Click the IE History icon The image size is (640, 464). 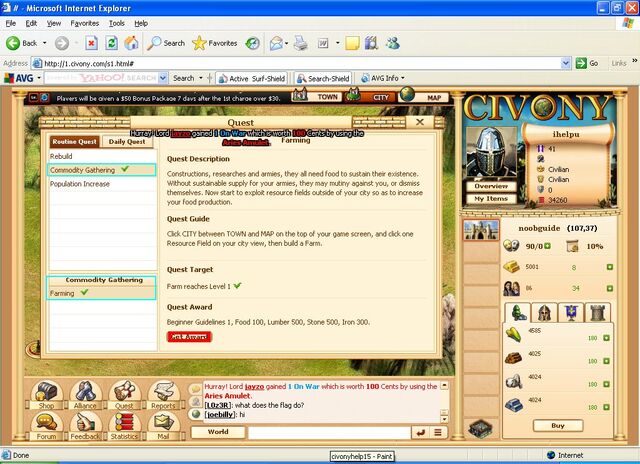[x=252, y=43]
